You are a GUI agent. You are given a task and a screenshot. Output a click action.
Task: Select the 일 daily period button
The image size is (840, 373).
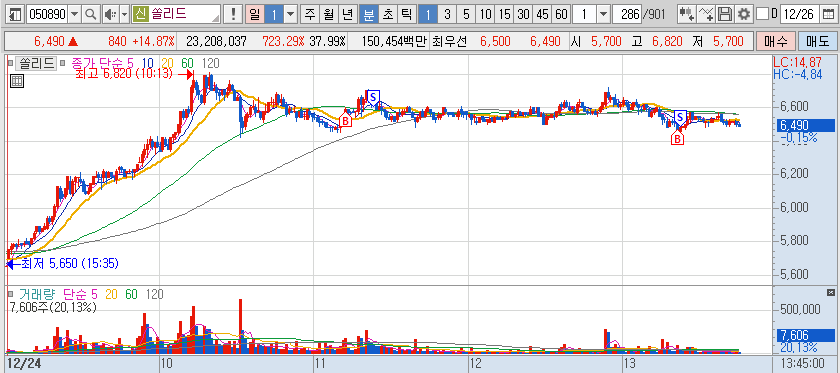254,14
